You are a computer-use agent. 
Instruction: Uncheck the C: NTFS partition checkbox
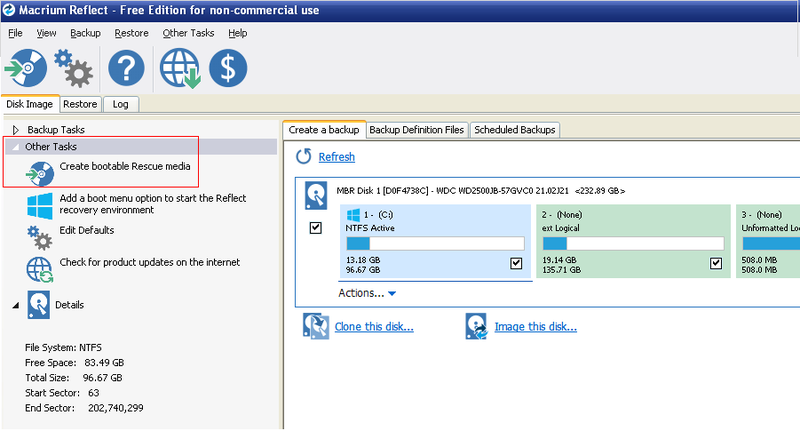click(x=516, y=263)
